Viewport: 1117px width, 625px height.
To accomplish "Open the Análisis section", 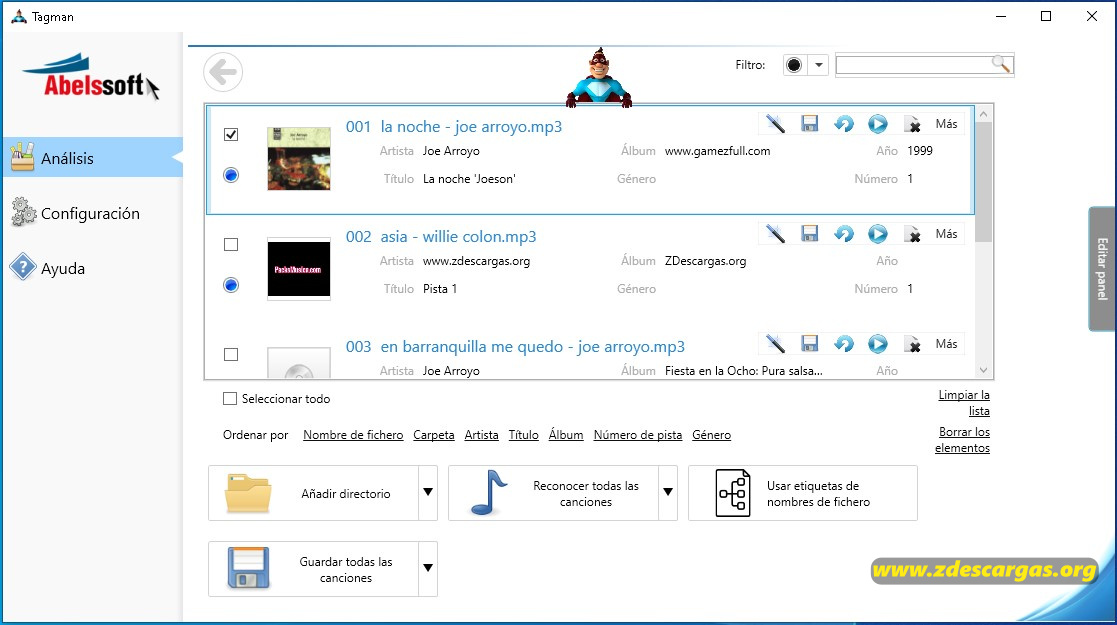I will tap(92, 157).
